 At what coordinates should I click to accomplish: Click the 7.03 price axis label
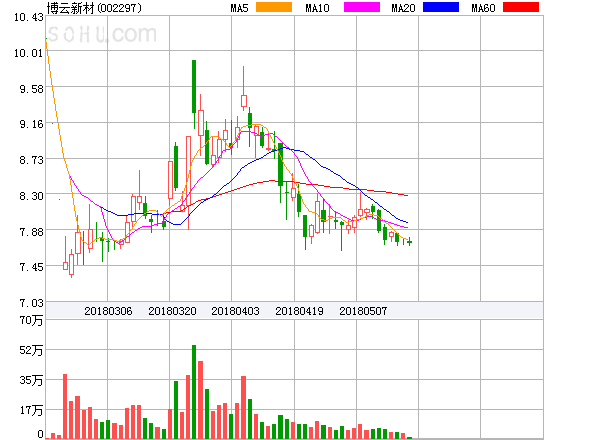(x=31, y=303)
